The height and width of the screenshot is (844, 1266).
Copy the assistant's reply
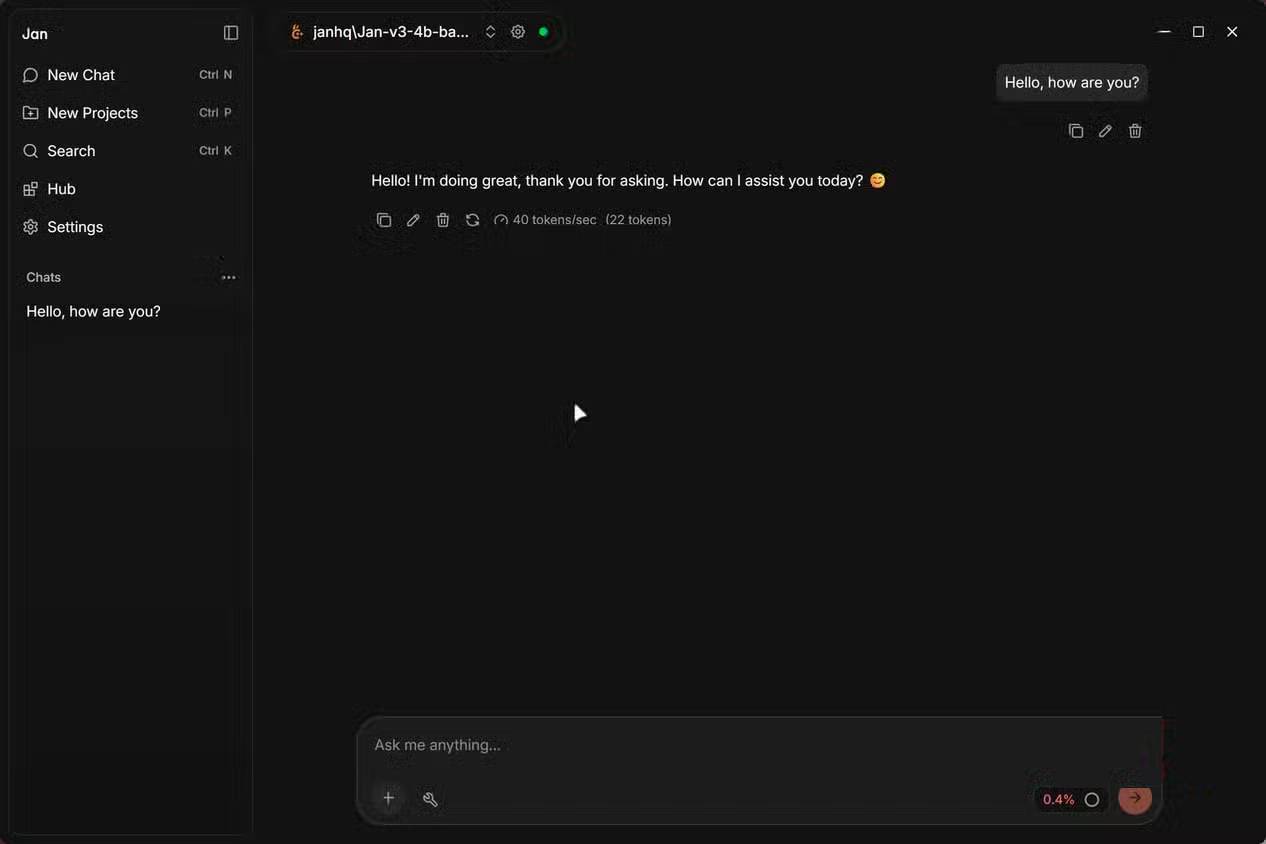384,220
